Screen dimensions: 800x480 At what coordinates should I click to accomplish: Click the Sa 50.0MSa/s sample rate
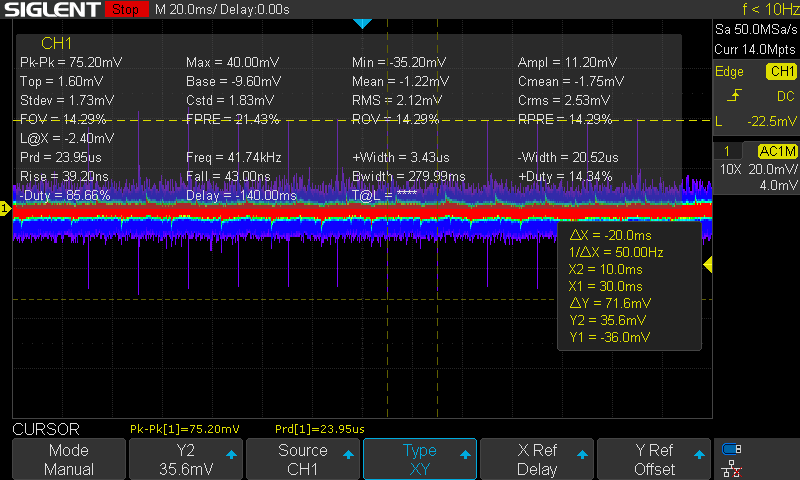[x=756, y=30]
